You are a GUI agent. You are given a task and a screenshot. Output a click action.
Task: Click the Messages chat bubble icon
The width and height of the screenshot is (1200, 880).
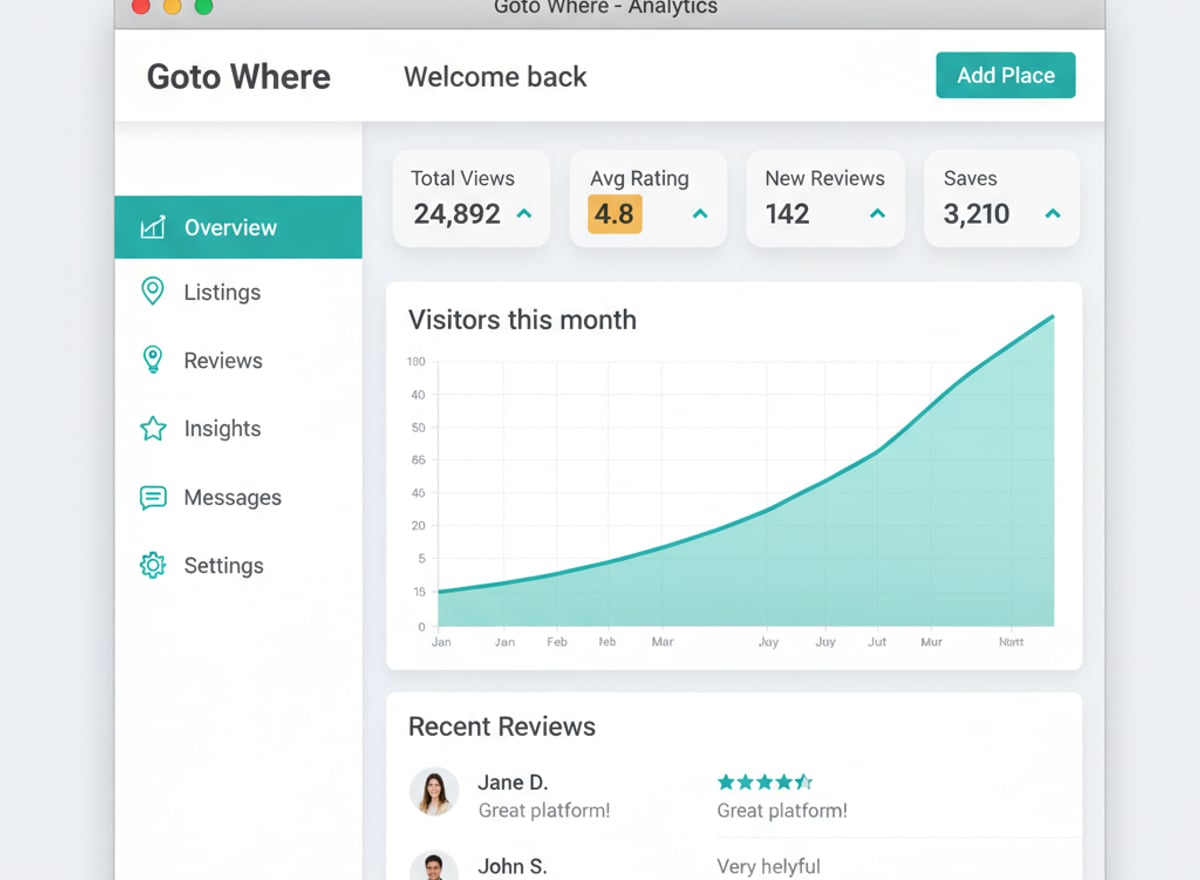click(x=153, y=498)
